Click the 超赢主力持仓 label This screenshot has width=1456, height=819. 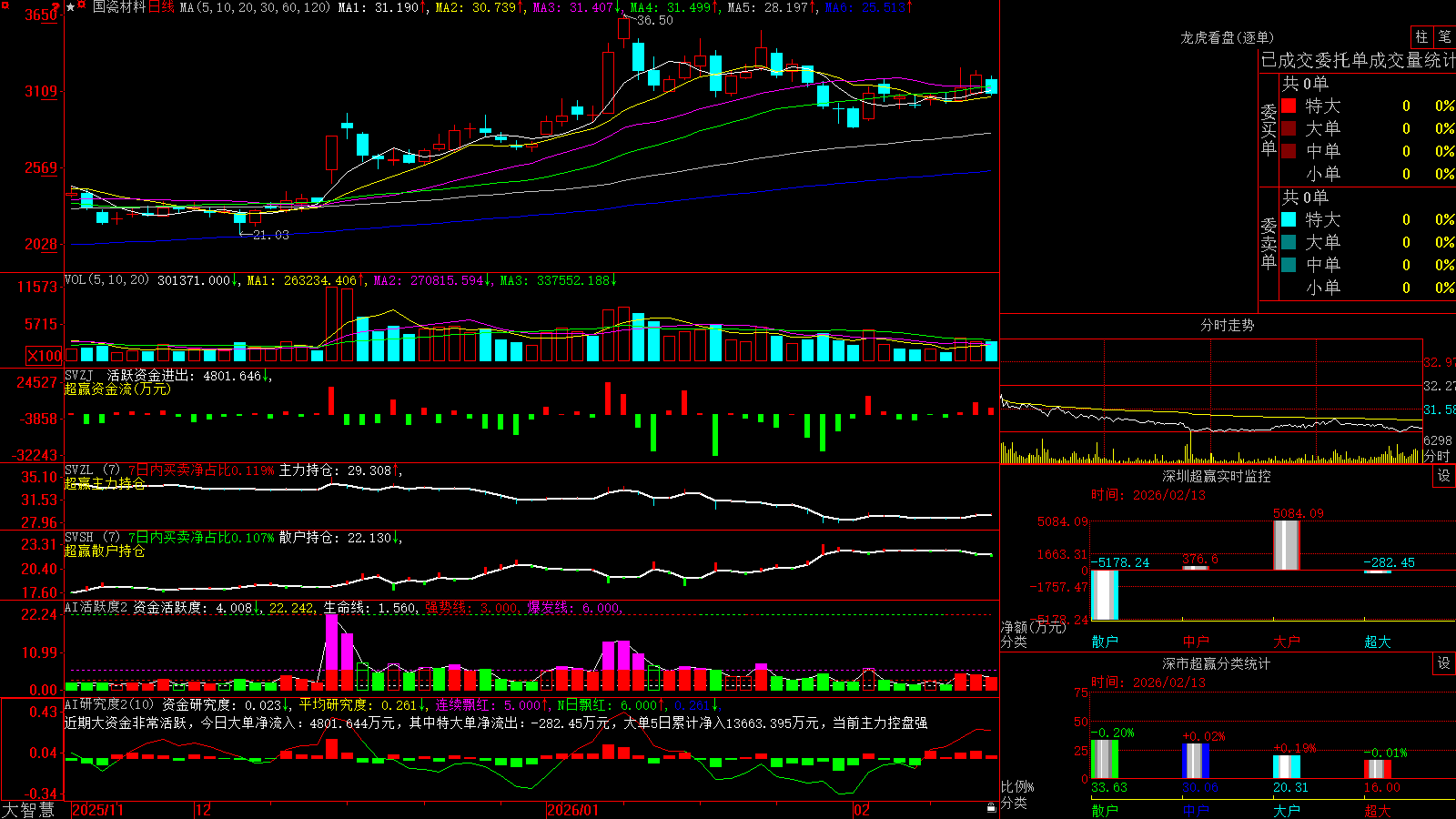coord(105,483)
